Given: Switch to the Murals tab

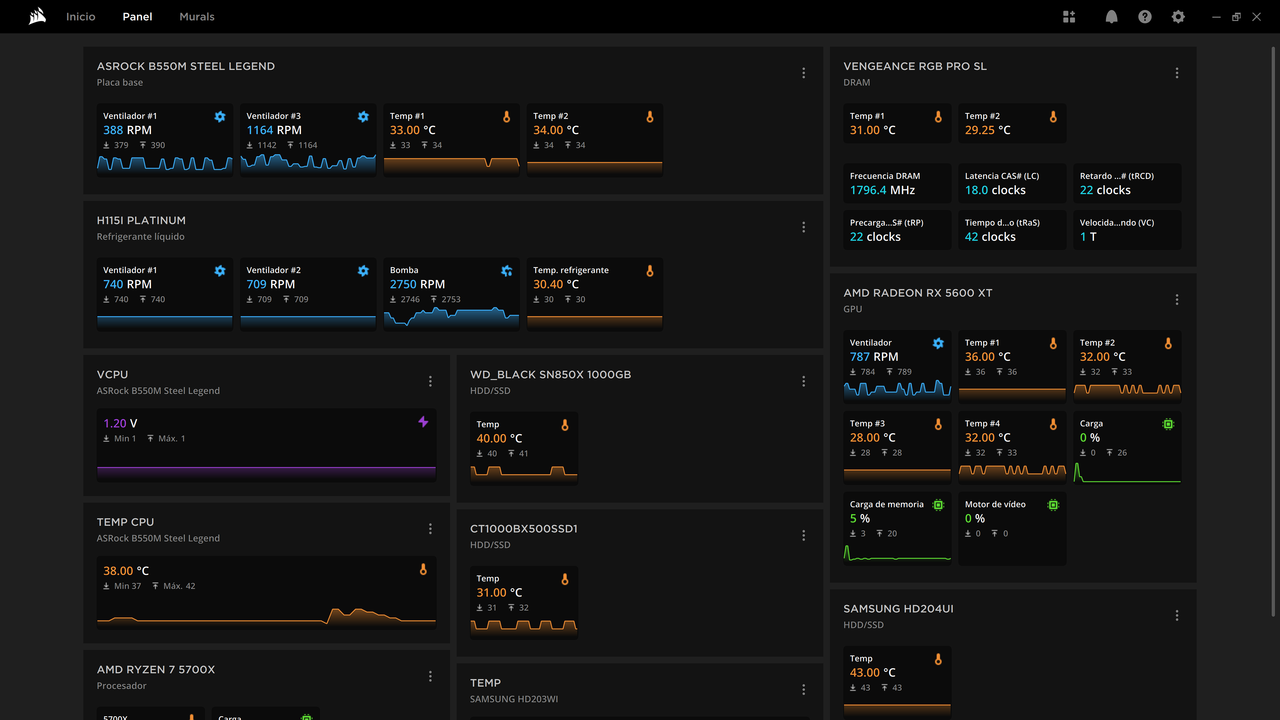Looking at the screenshot, I should (x=197, y=17).
